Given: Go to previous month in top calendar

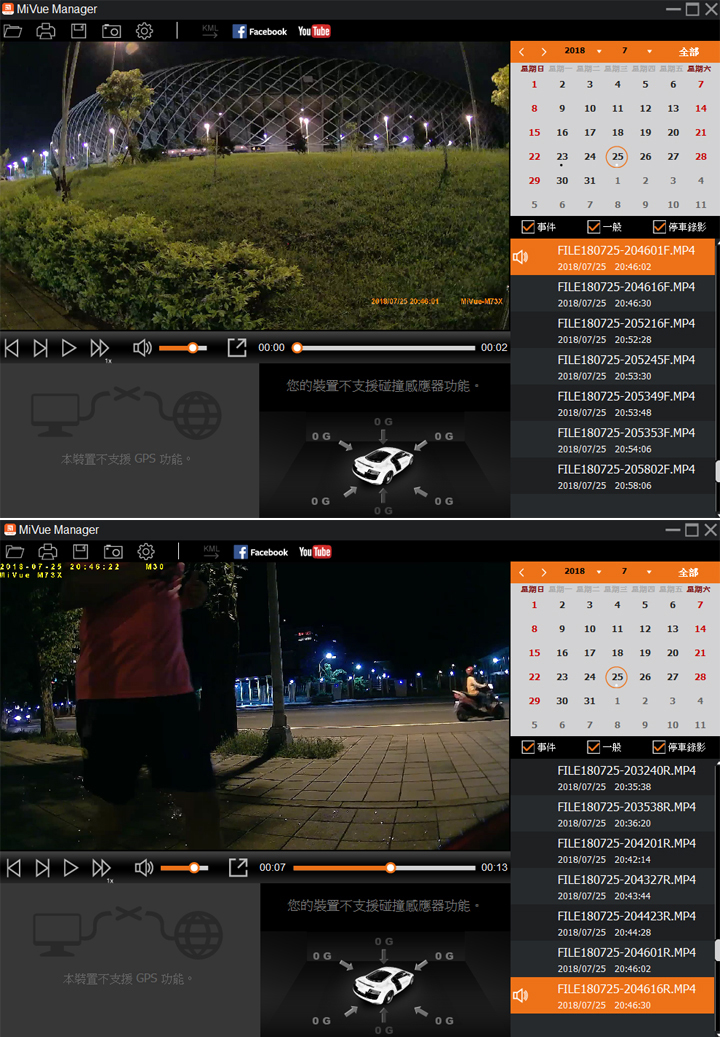Looking at the screenshot, I should point(522,52).
